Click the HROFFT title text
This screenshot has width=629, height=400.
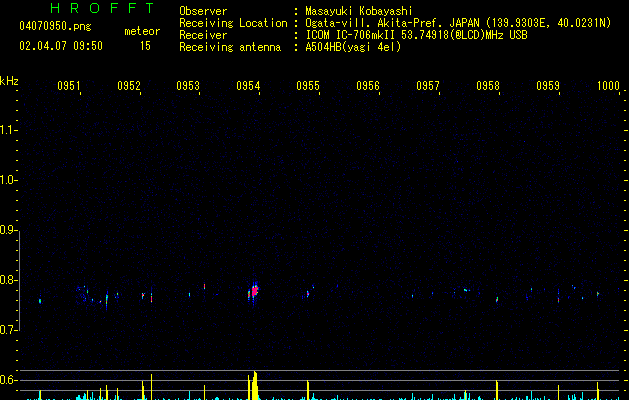102,8
